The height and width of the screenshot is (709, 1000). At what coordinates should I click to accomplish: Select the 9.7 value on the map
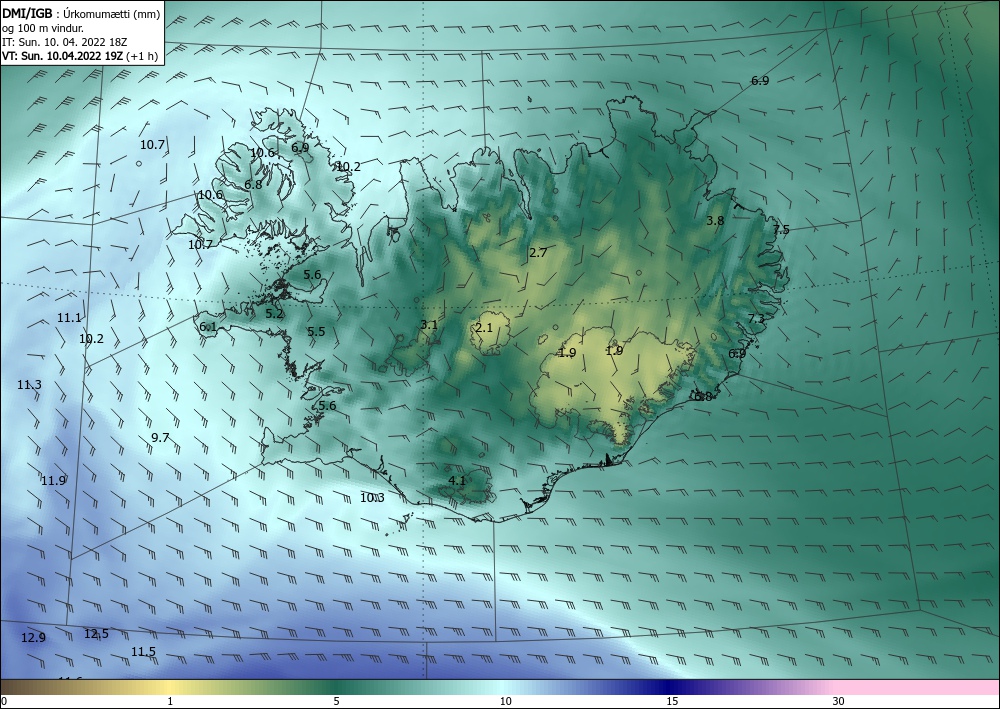point(160,437)
